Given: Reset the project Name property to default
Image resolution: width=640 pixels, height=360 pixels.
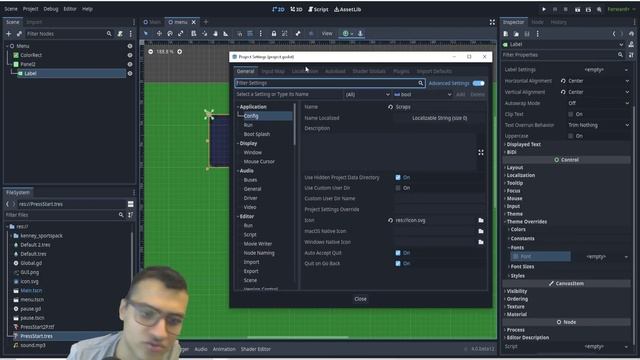Looking at the screenshot, I should point(391,107).
